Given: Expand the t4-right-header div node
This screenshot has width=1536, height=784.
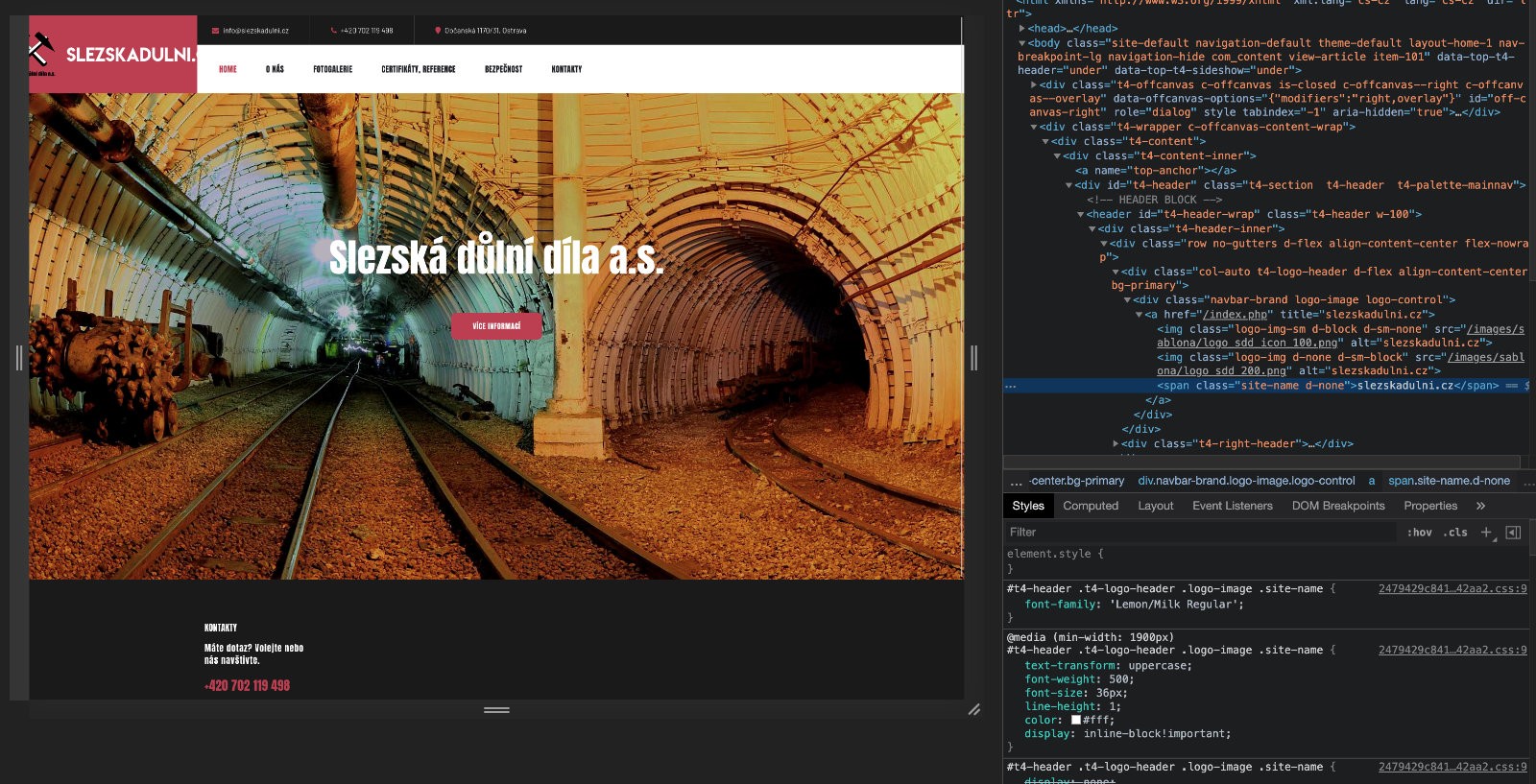Looking at the screenshot, I should tap(1116, 444).
